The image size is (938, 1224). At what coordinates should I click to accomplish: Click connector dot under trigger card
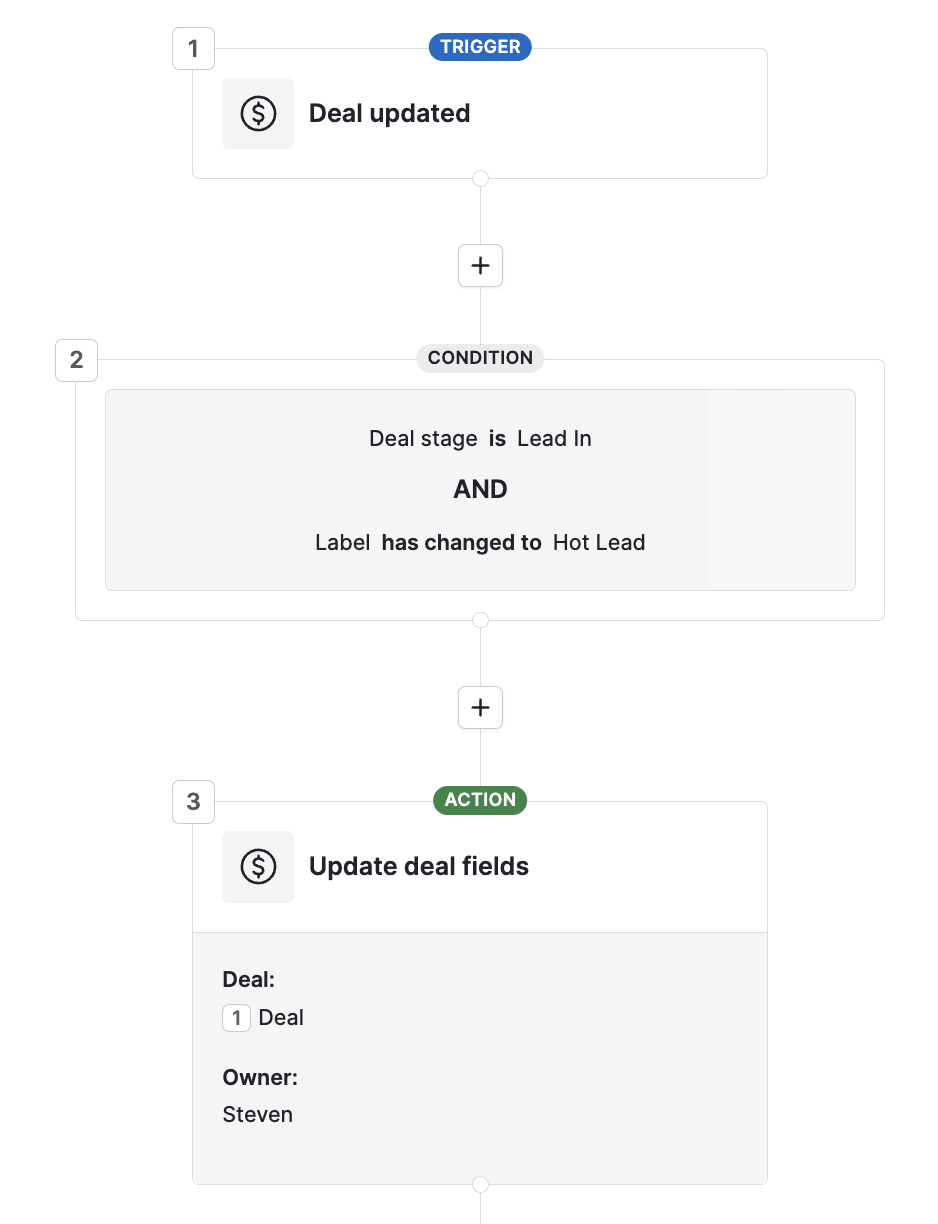(480, 179)
